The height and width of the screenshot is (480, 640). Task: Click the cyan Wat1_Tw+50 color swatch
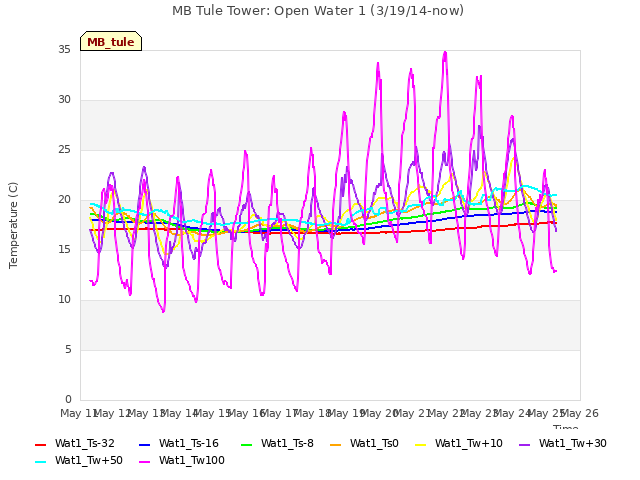click(40, 462)
